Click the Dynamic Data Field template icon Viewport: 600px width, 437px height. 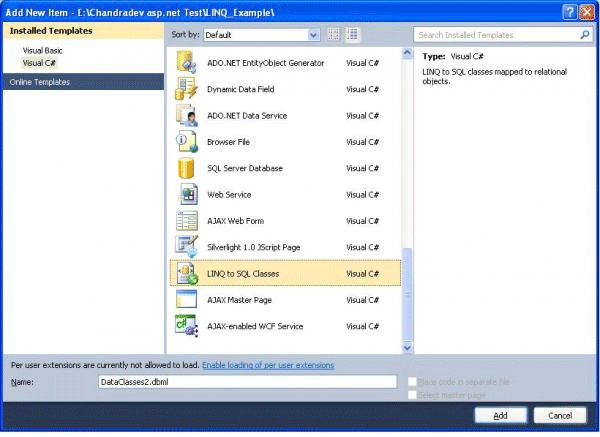coord(186,88)
